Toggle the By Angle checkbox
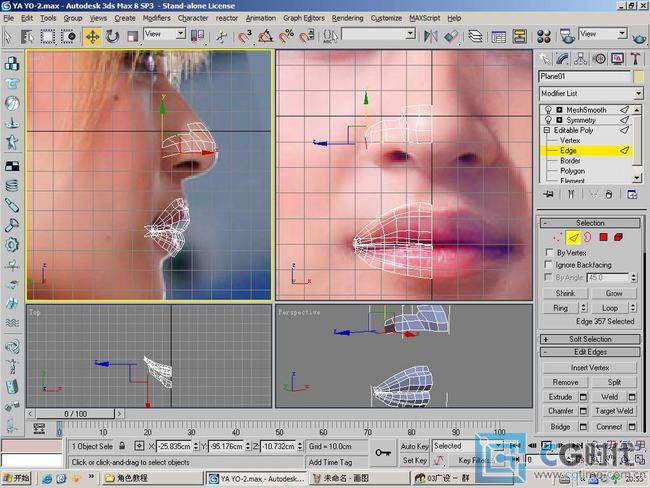The width and height of the screenshot is (650, 488). coord(549,277)
